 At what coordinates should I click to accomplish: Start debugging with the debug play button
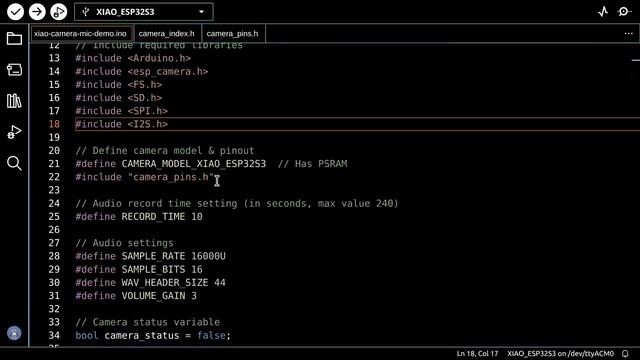tap(58, 12)
